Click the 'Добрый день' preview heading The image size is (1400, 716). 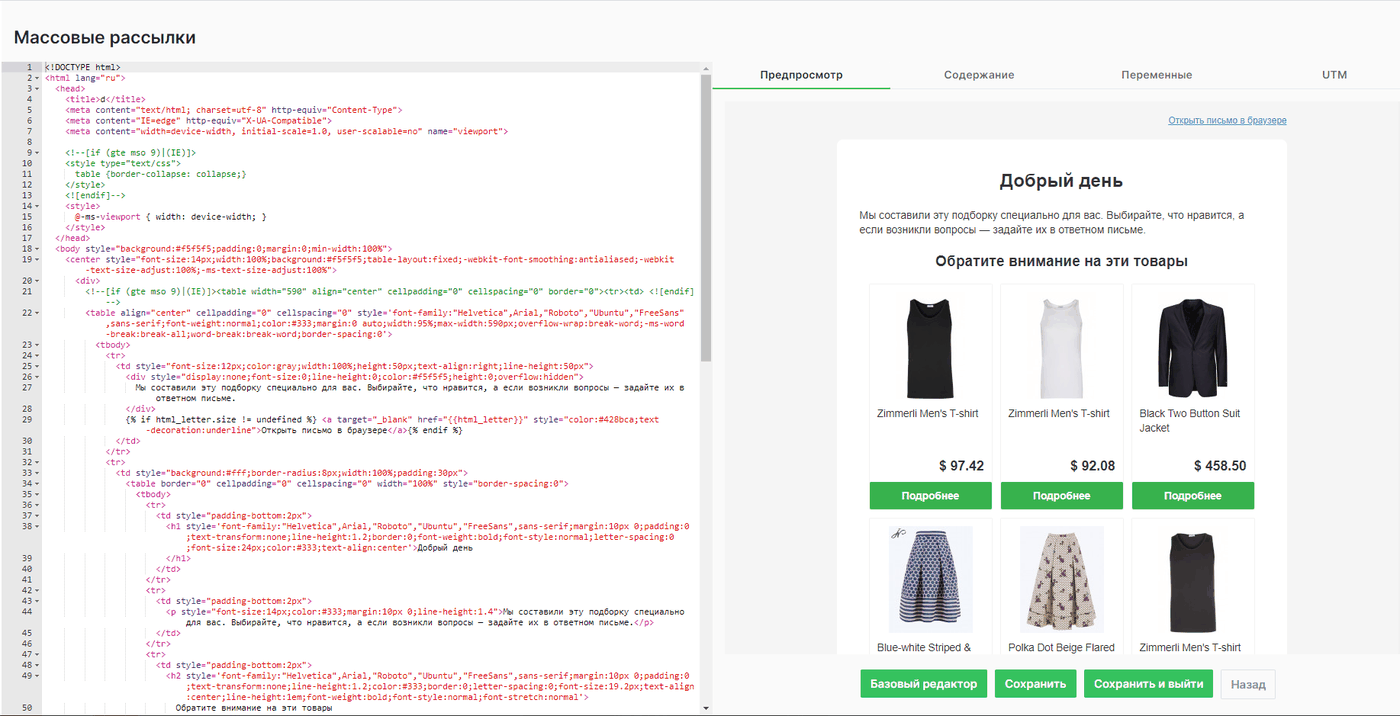point(1061,181)
